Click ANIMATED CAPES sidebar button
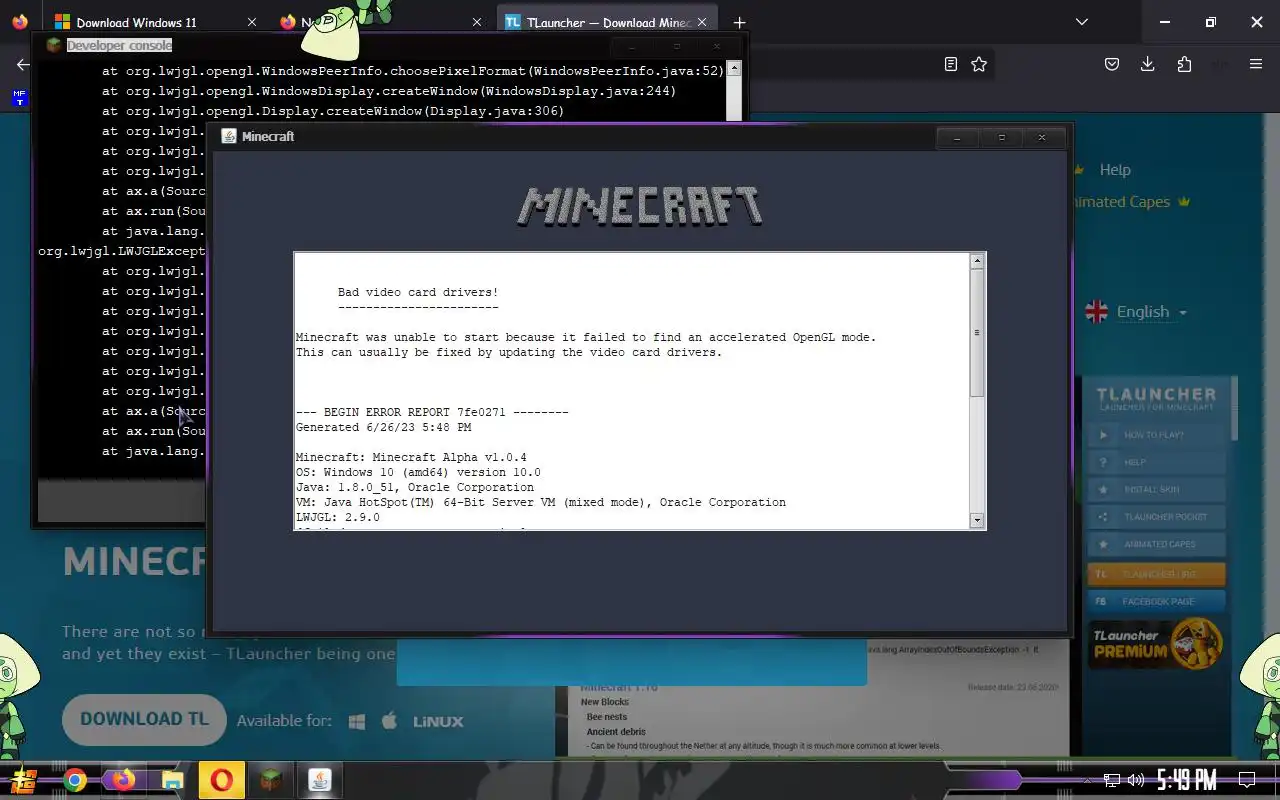This screenshot has height=800, width=1280. click(x=1155, y=545)
